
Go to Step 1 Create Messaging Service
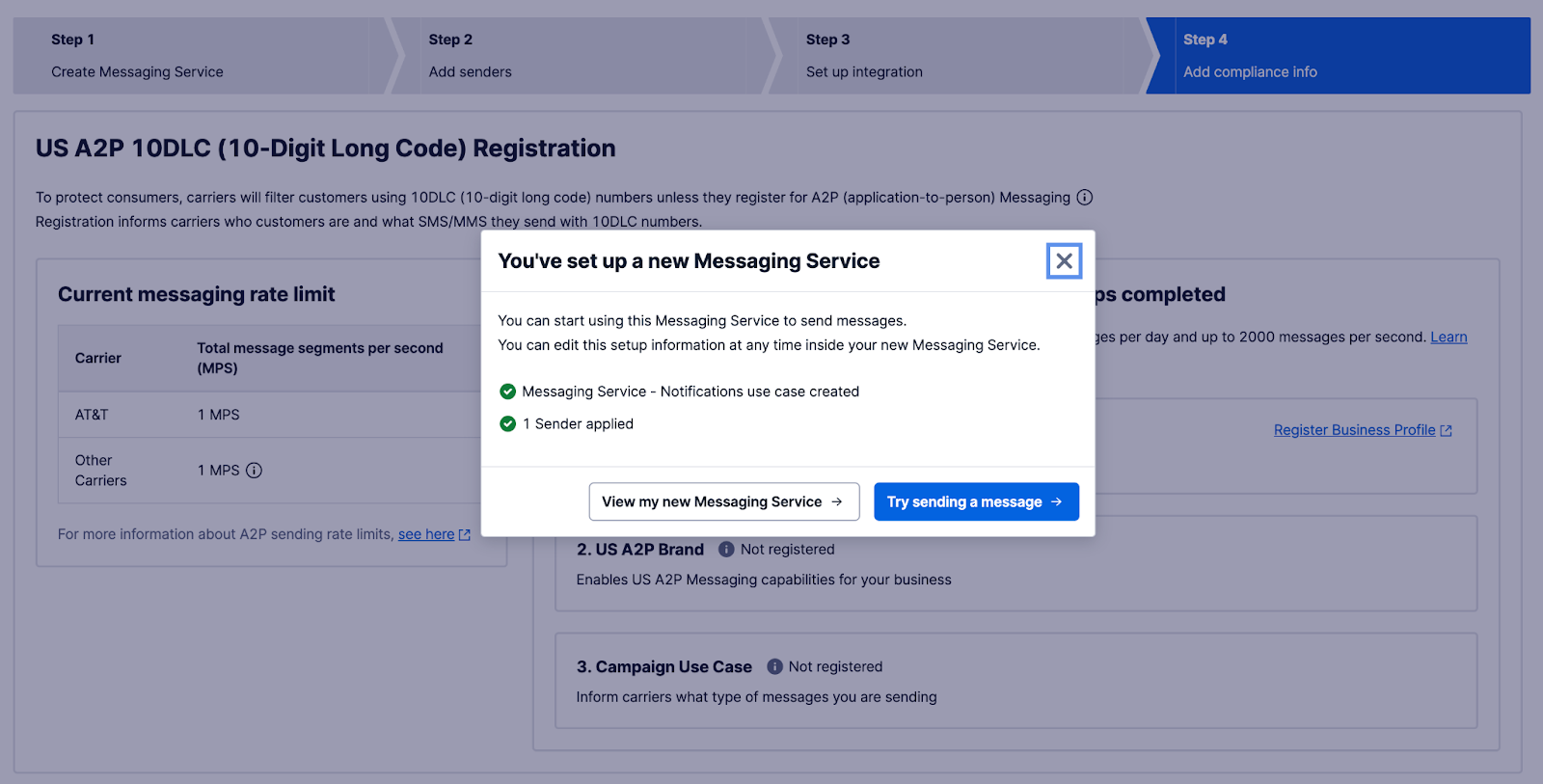point(201,56)
